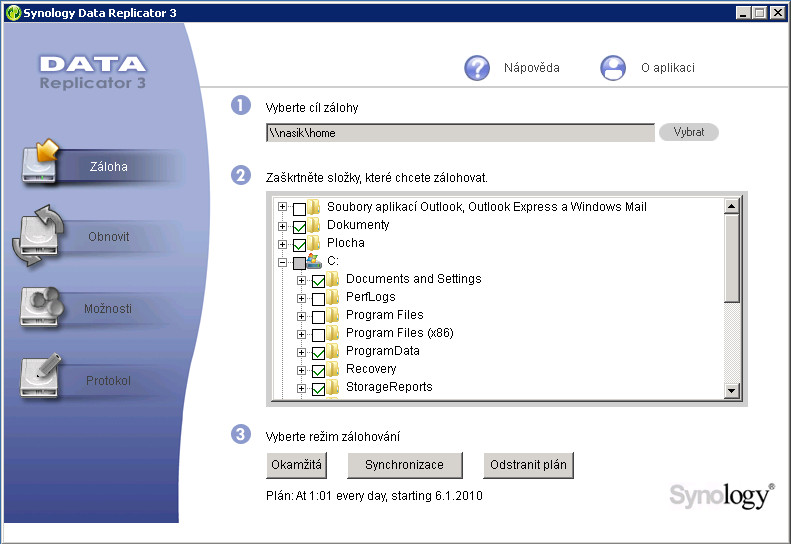Open the Protokol section

coord(108,380)
